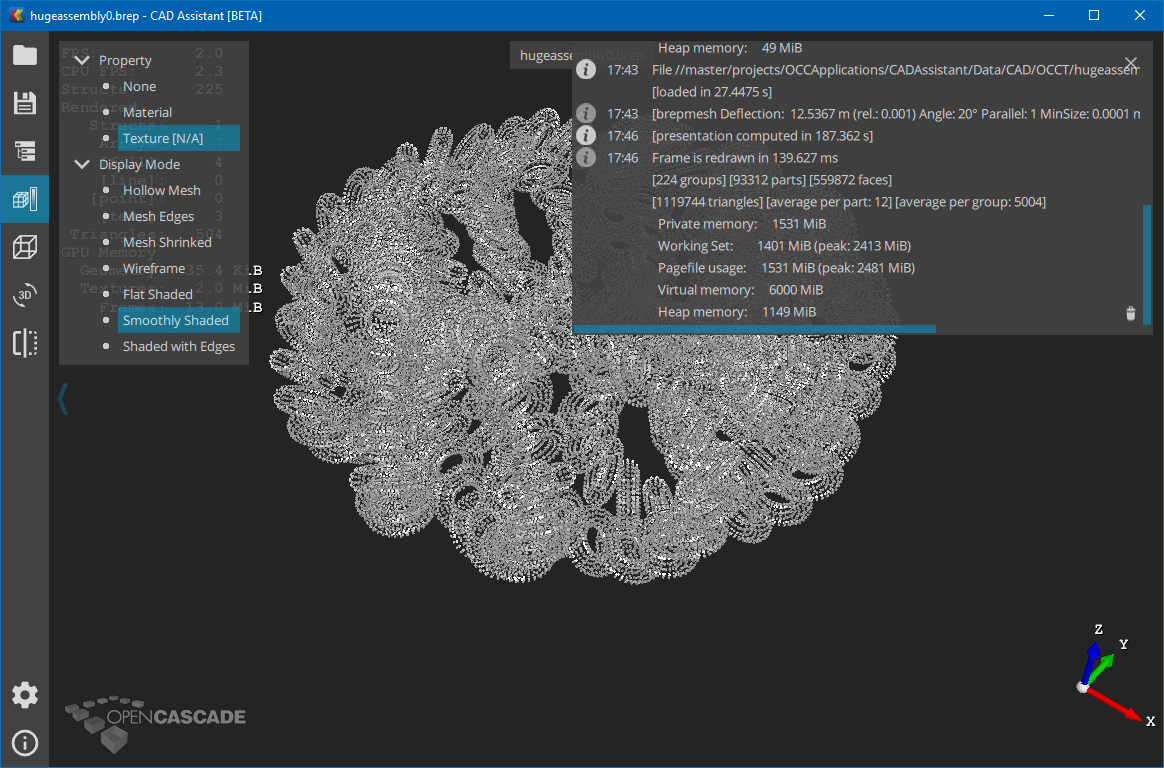Close the message log panel
This screenshot has width=1164, height=768.
1131,63
